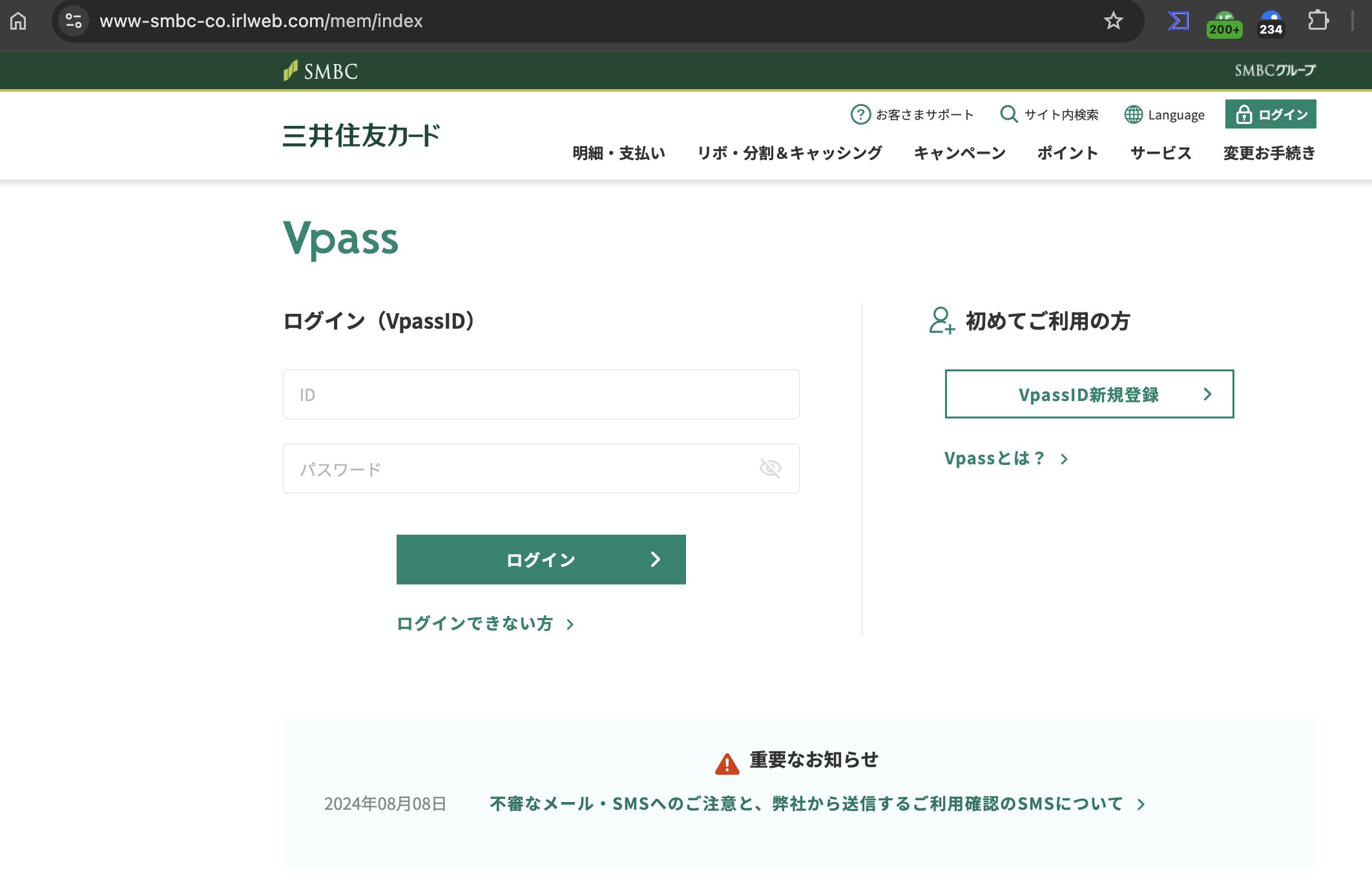1372x886 pixels.
Task: Focus the ID input field
Action: (541, 395)
